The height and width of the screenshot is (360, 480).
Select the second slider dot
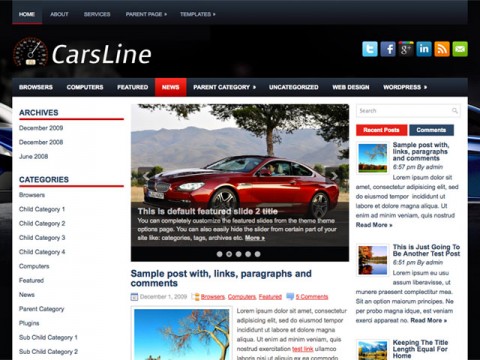[229, 254]
